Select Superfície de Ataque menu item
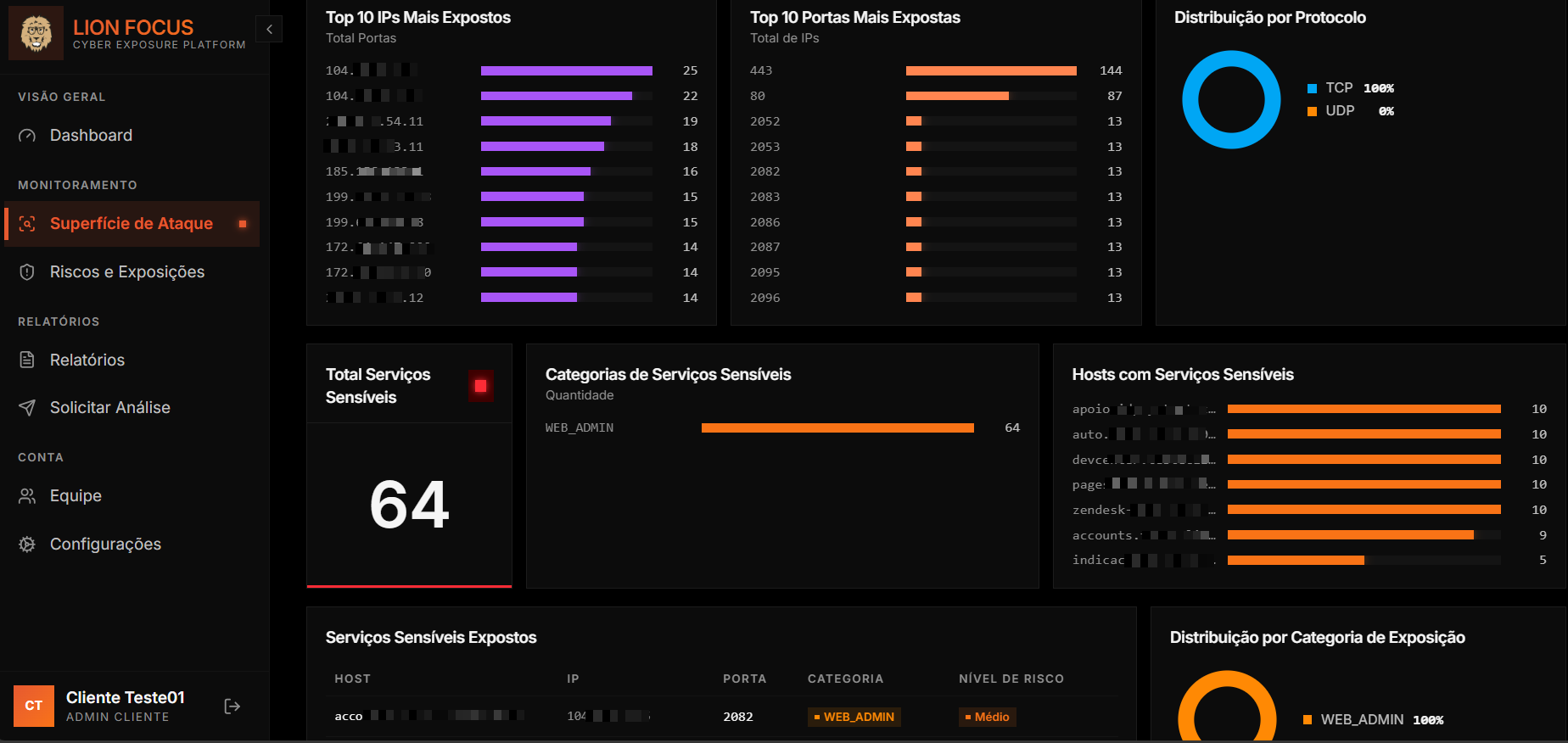The width and height of the screenshot is (1568, 743). 132,224
